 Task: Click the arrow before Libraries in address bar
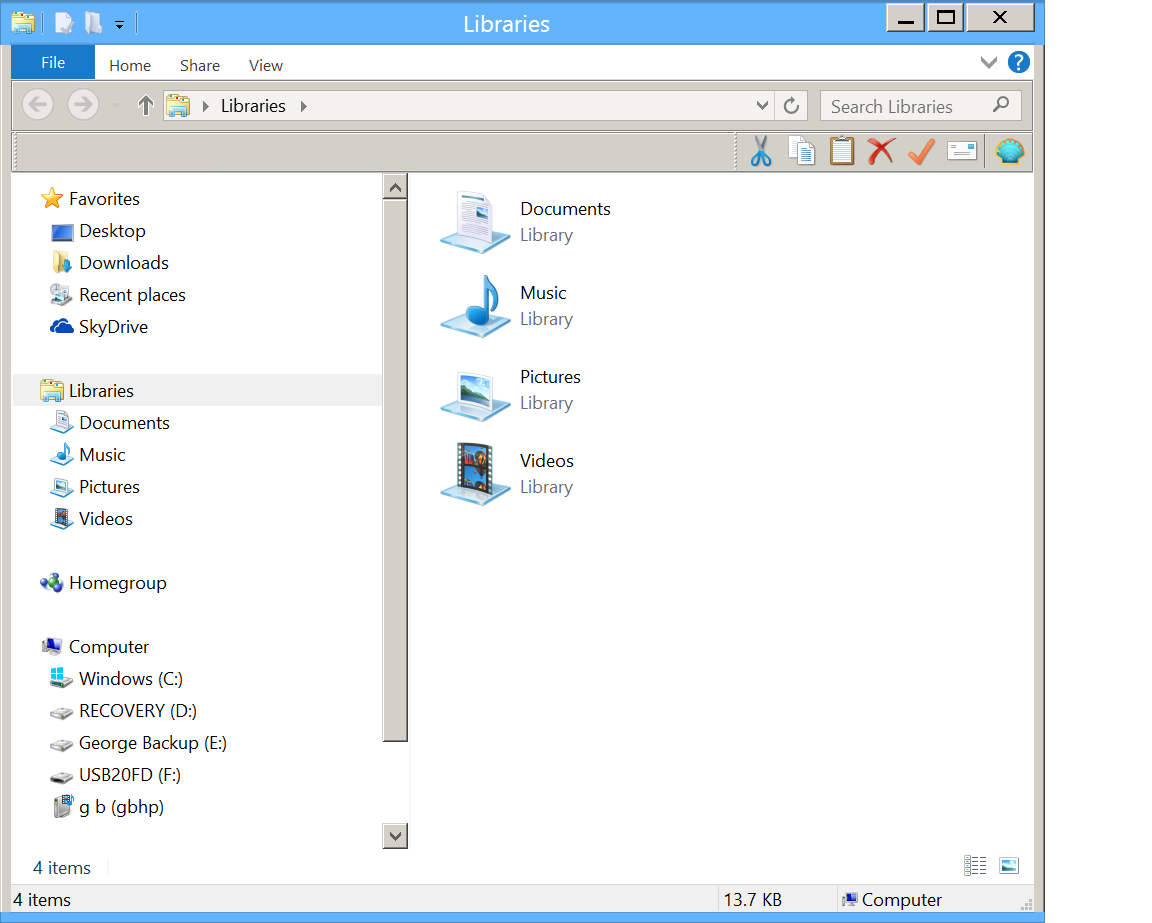point(206,106)
